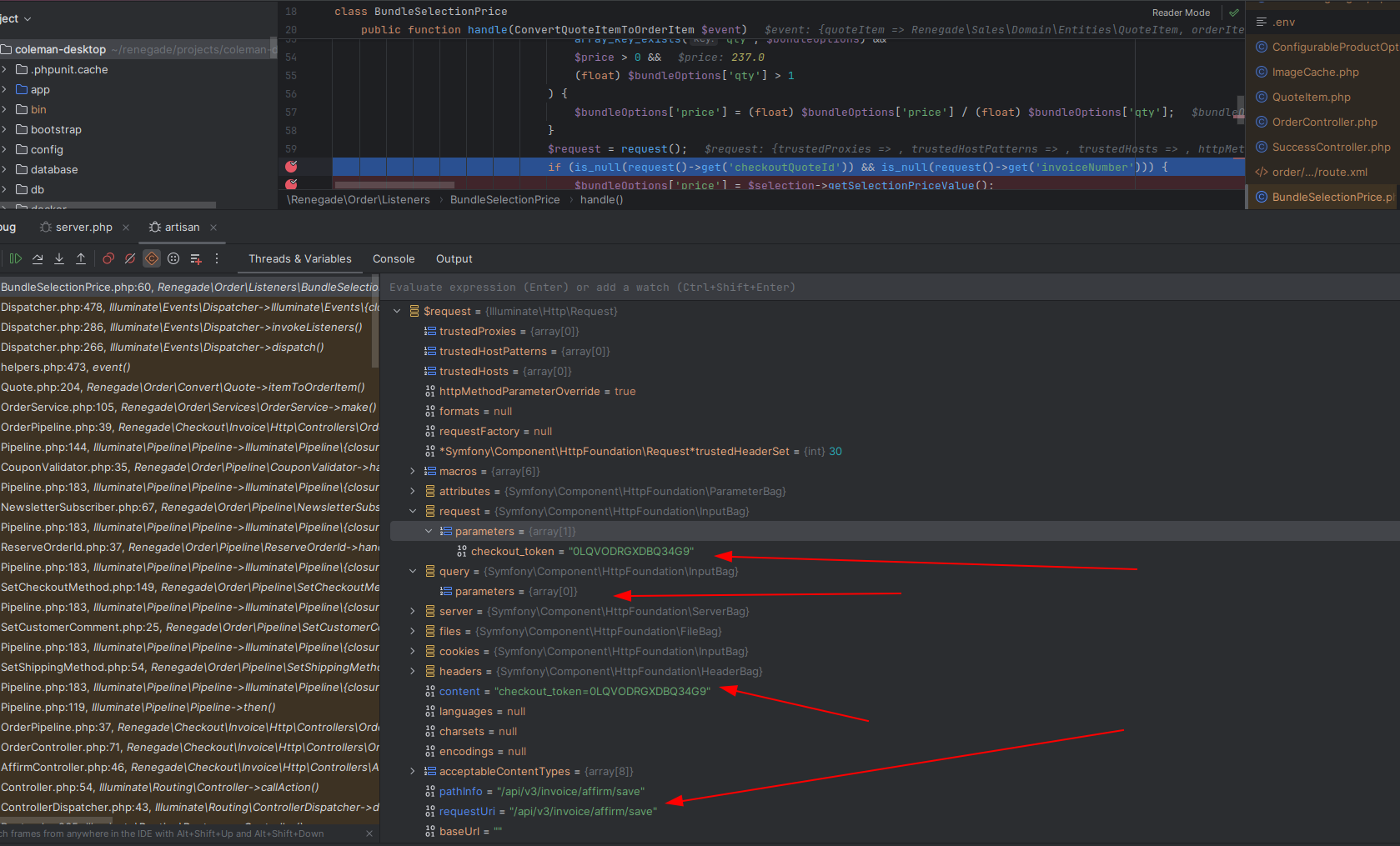Image resolution: width=1400 pixels, height=846 pixels.
Task: Click the Step Into arrow icon
Action: pyautogui.click(x=59, y=259)
